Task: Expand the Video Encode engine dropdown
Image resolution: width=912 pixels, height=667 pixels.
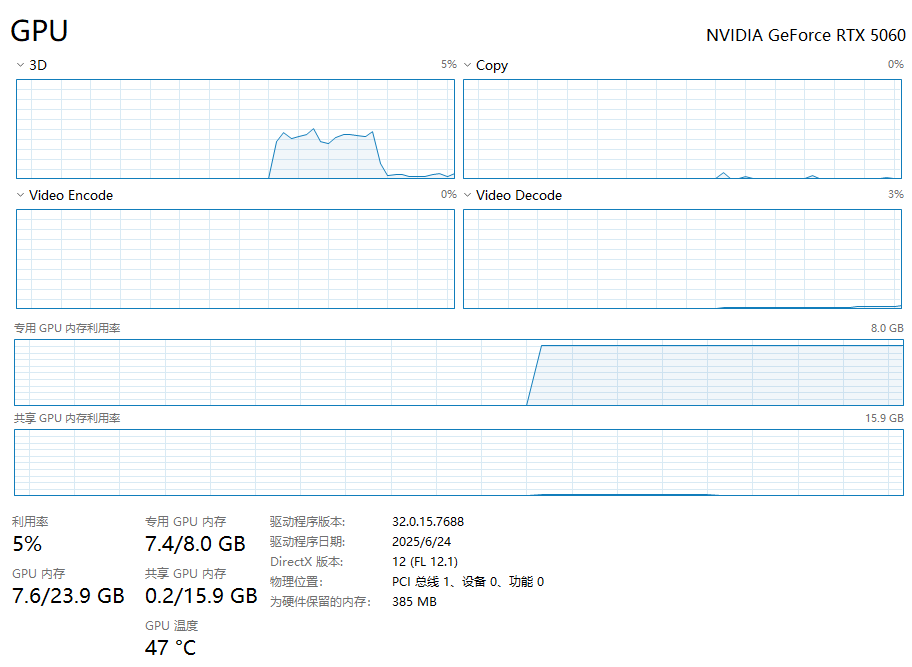Action: pos(20,195)
